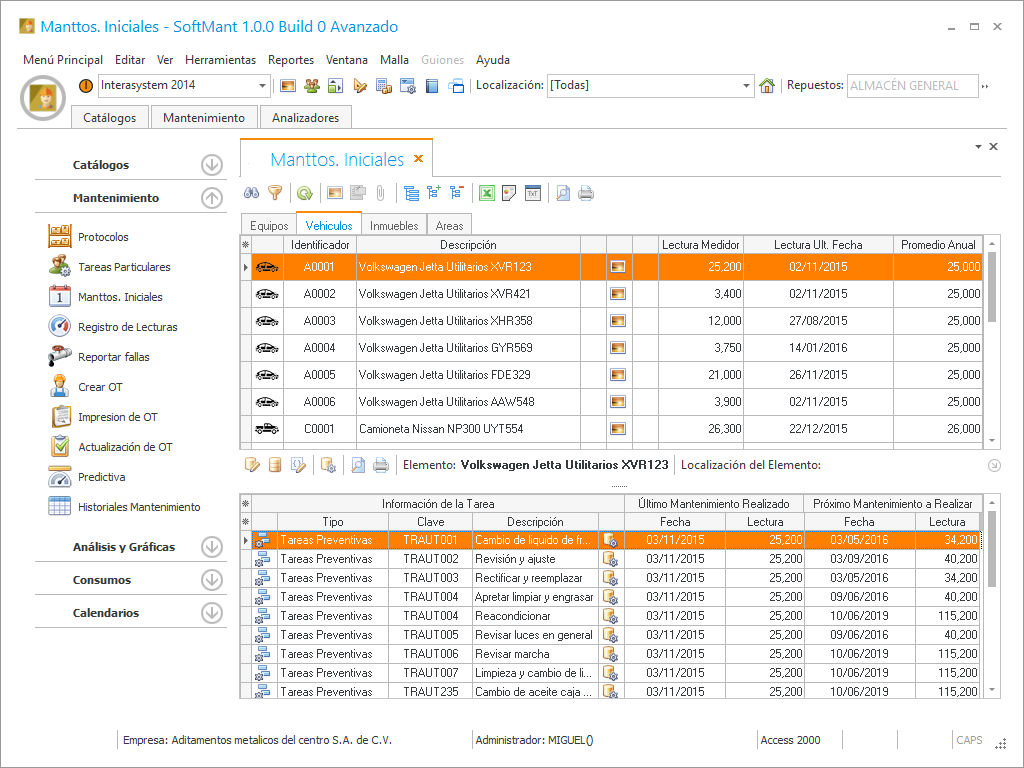
Task: Open Registro de Lecturas from sidebar
Action: click(x=127, y=327)
